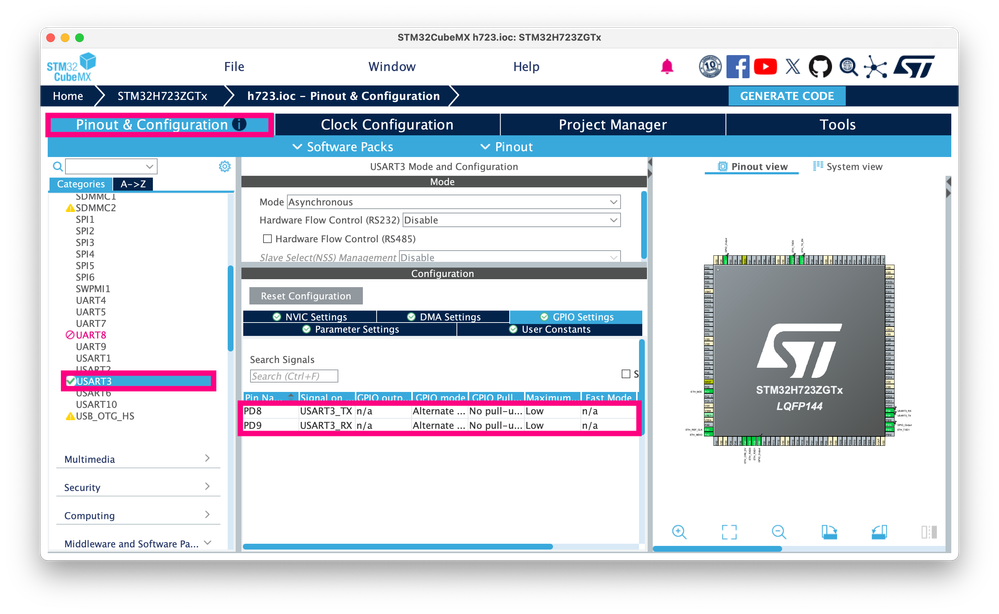The image size is (999, 614).
Task: Switch to Project Manager tab
Action: [613, 125]
